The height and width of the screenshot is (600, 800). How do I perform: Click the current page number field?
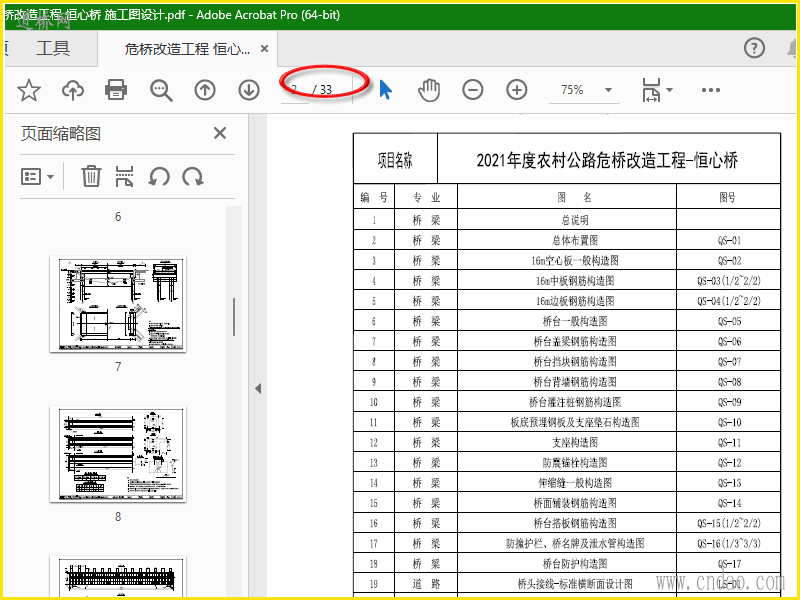click(294, 90)
